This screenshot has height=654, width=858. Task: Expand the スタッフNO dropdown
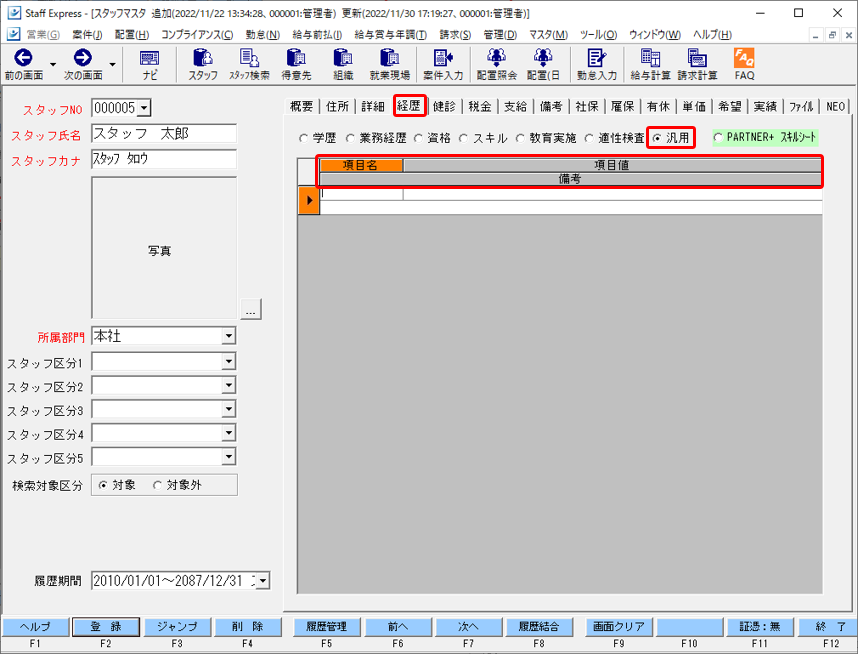click(143, 108)
